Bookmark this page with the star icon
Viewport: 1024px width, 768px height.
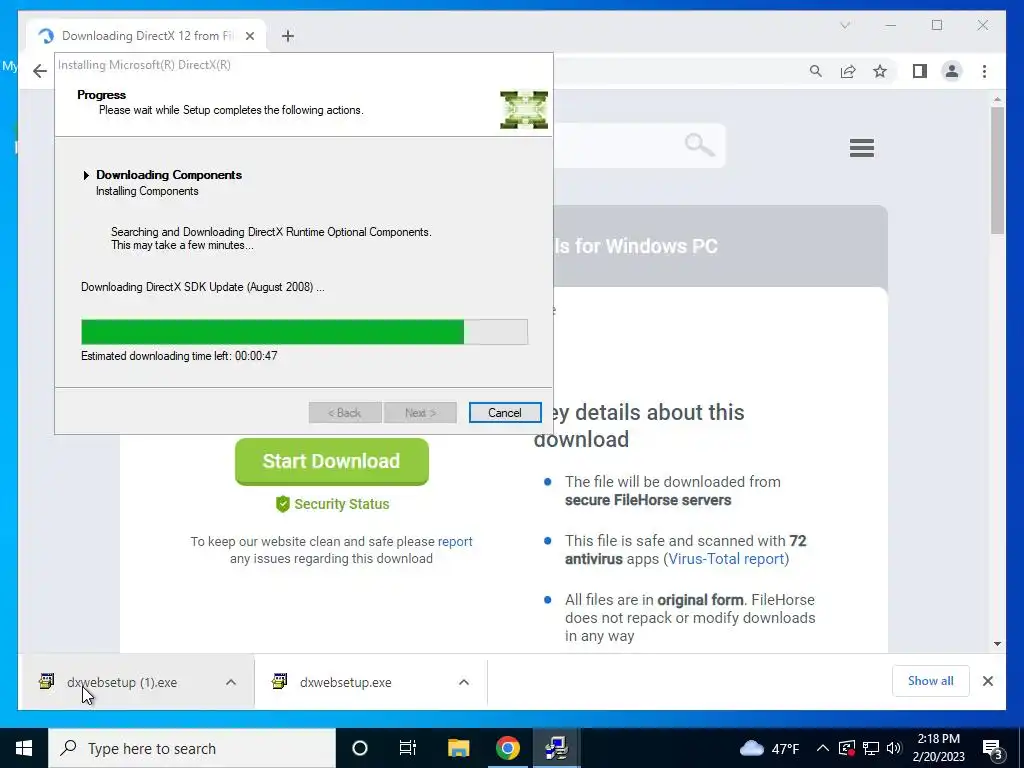[x=880, y=71]
